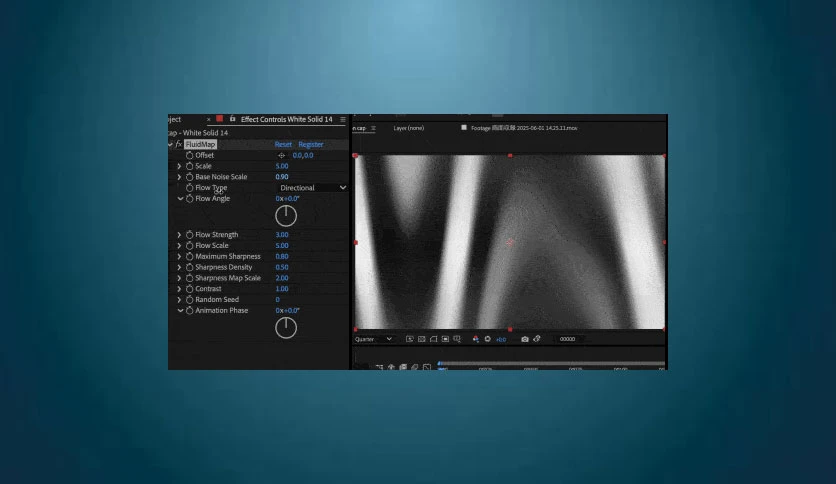Toggle the Contrast stopwatch icon

(189, 288)
